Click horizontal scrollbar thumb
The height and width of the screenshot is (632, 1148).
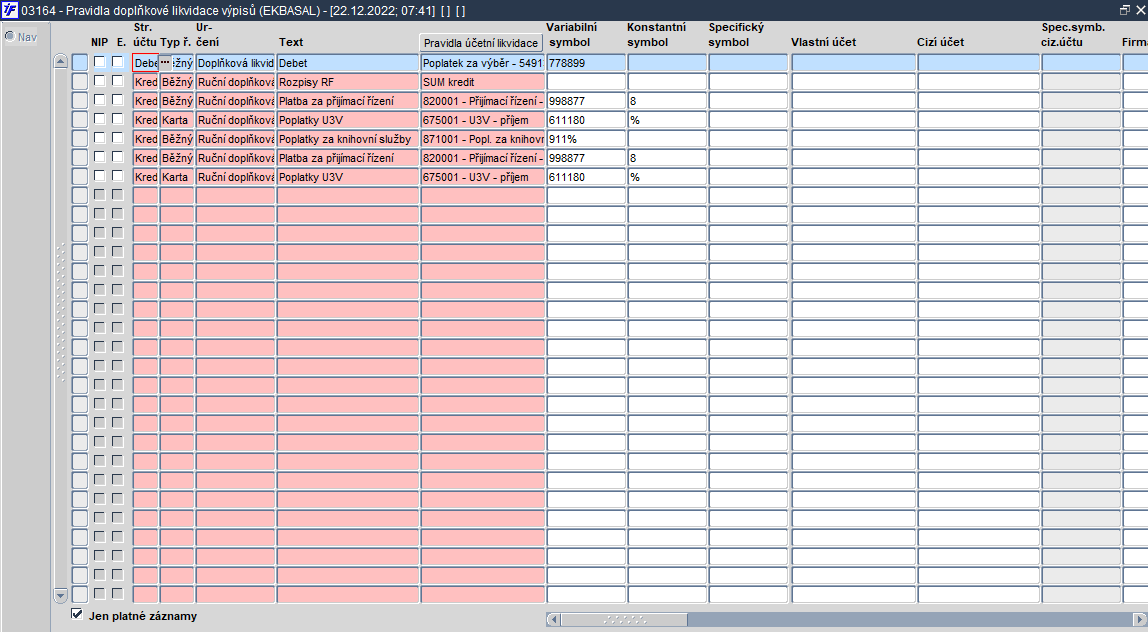[x=624, y=620]
